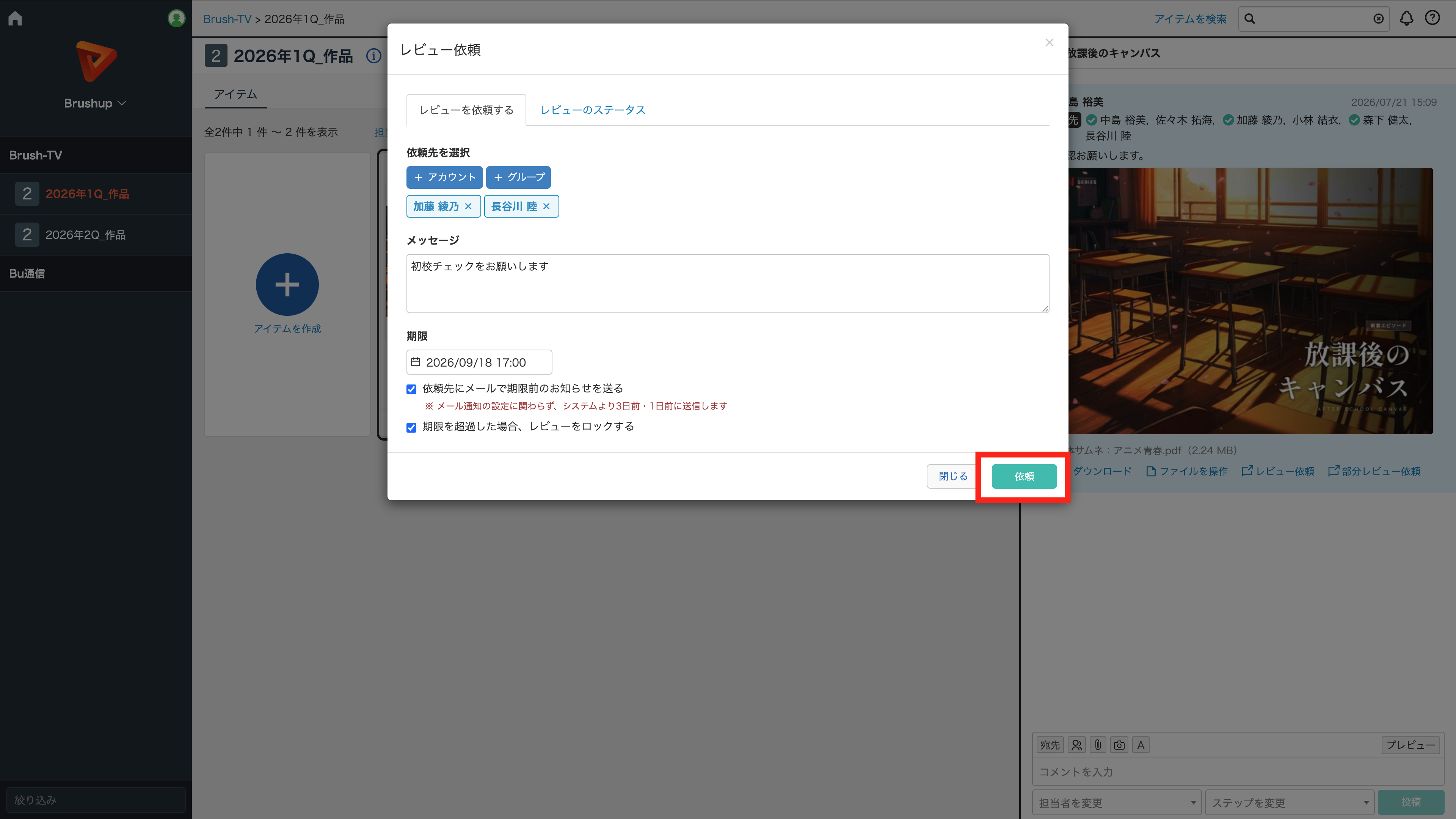
Task: Open project info icon beside 2026年1Q_作品
Action: point(373,56)
